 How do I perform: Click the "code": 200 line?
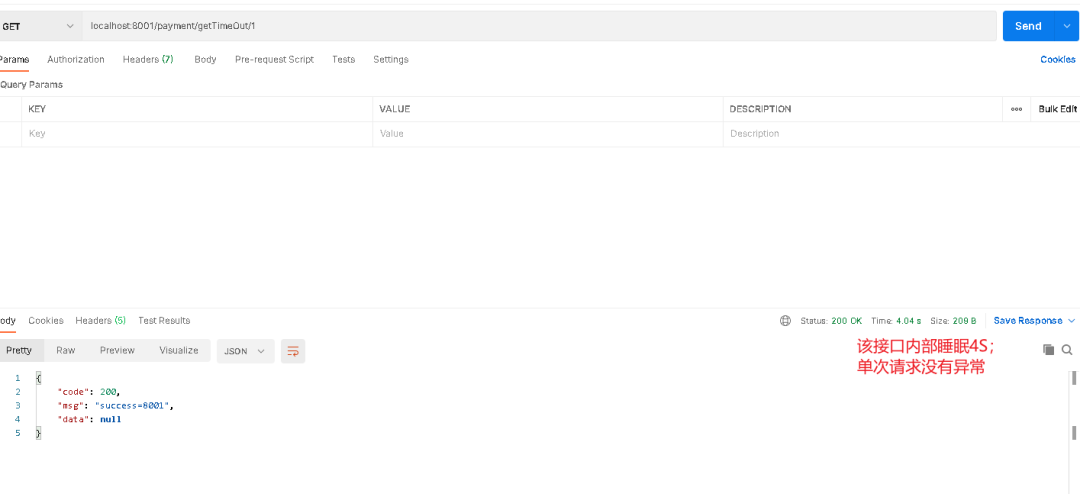pyautogui.click(x=89, y=391)
